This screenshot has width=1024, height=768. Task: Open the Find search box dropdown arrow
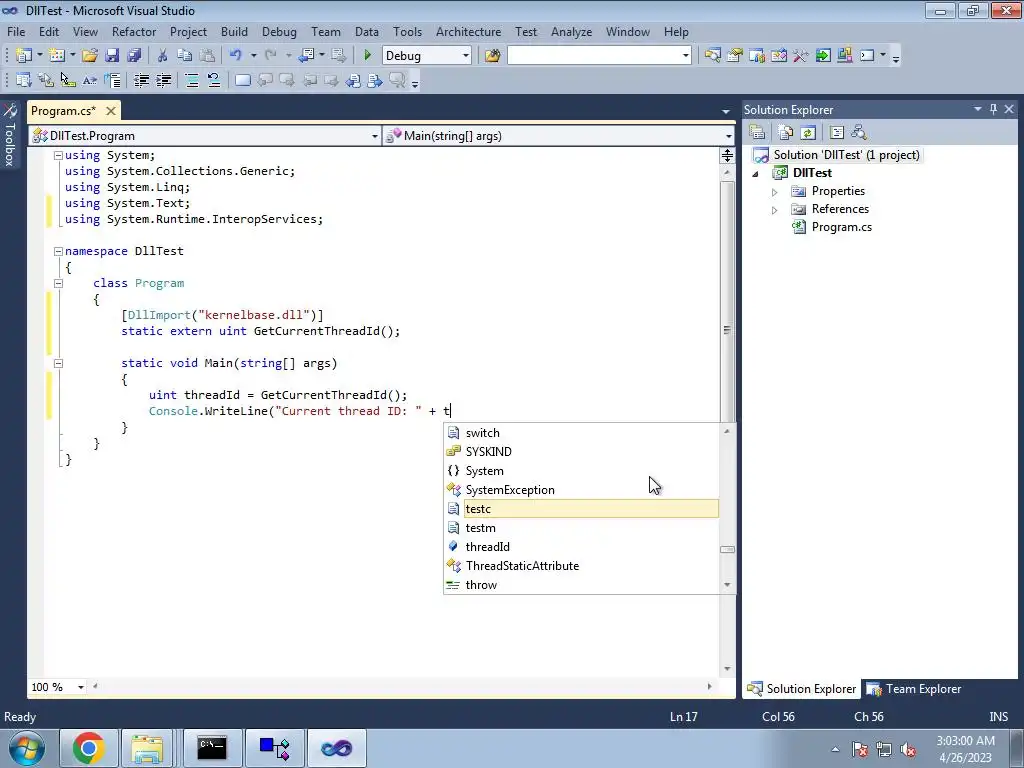(686, 56)
